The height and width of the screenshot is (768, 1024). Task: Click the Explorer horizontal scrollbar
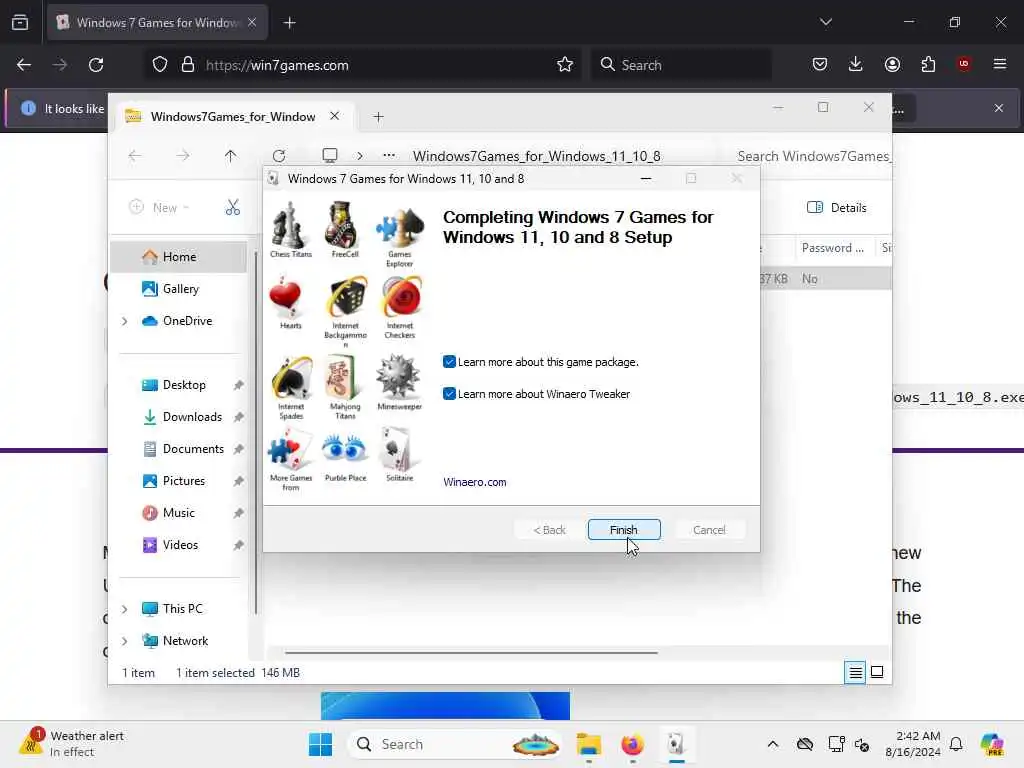coord(471,652)
